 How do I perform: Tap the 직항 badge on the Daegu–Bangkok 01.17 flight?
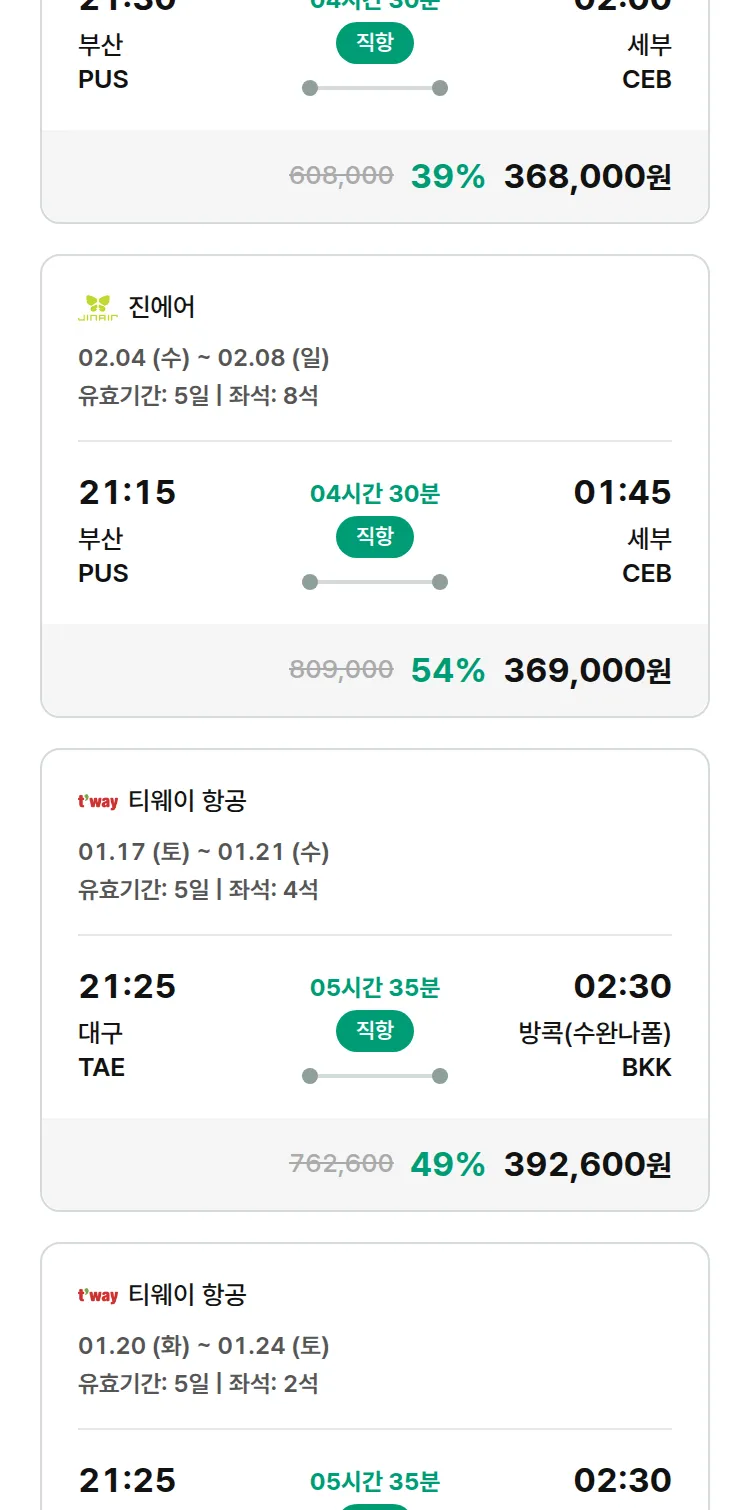click(375, 1031)
